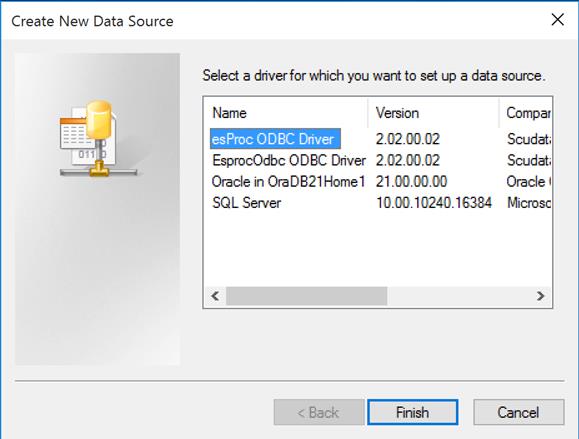
Task: Click the Microsoft company cell for SQL Server
Action: [529, 203]
